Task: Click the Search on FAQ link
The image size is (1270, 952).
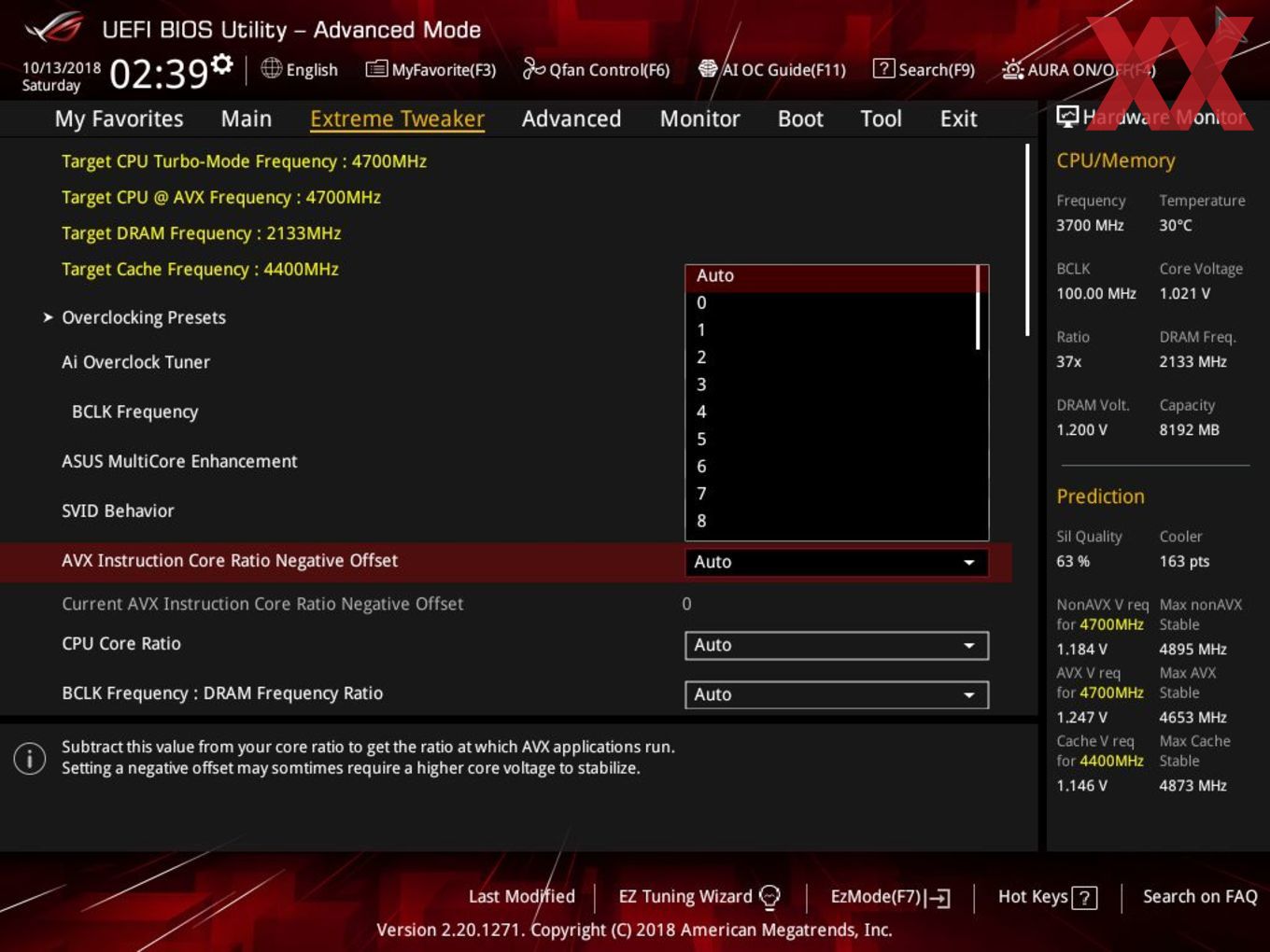Action: point(1200,897)
